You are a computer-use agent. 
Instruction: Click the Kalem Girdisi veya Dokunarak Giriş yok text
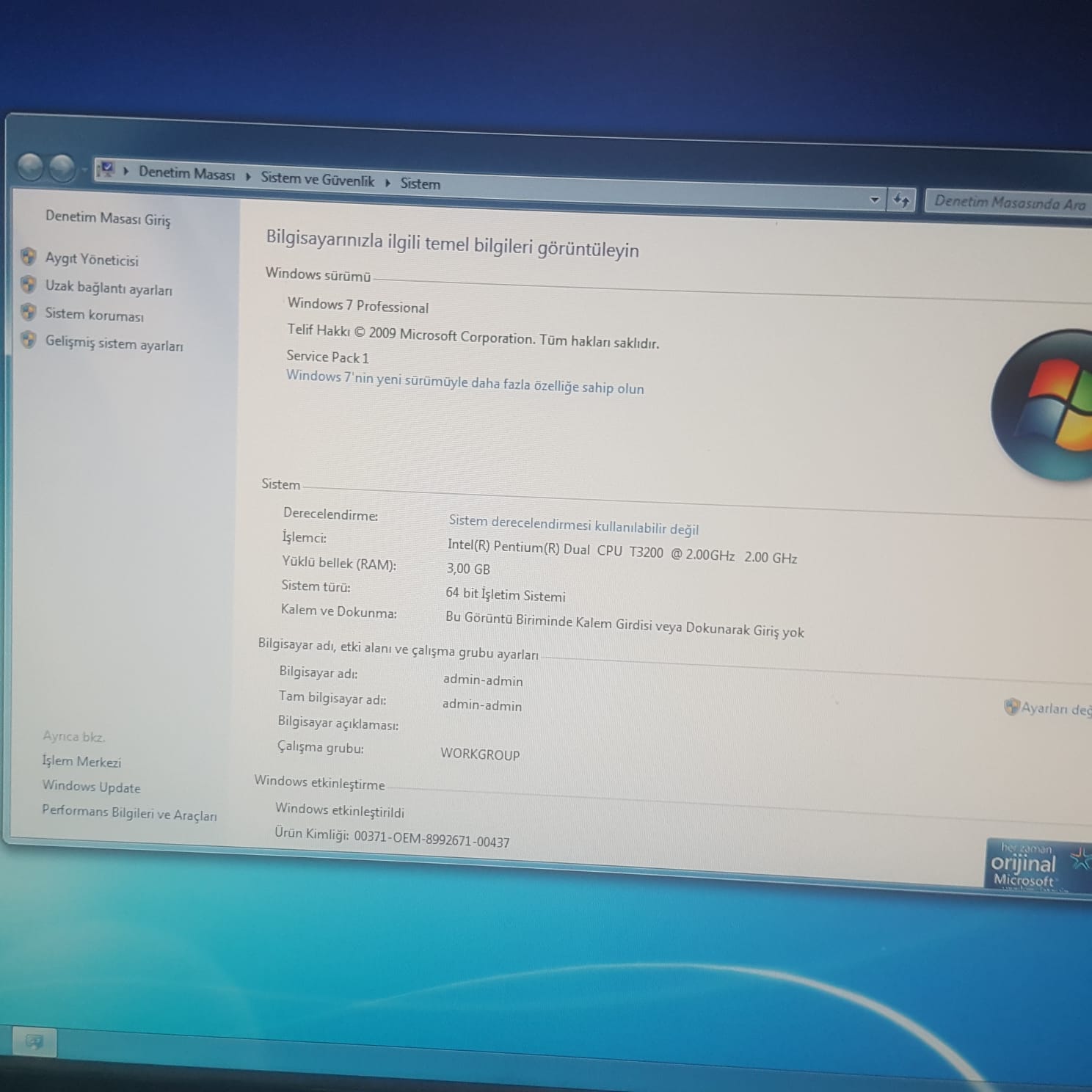point(625,625)
